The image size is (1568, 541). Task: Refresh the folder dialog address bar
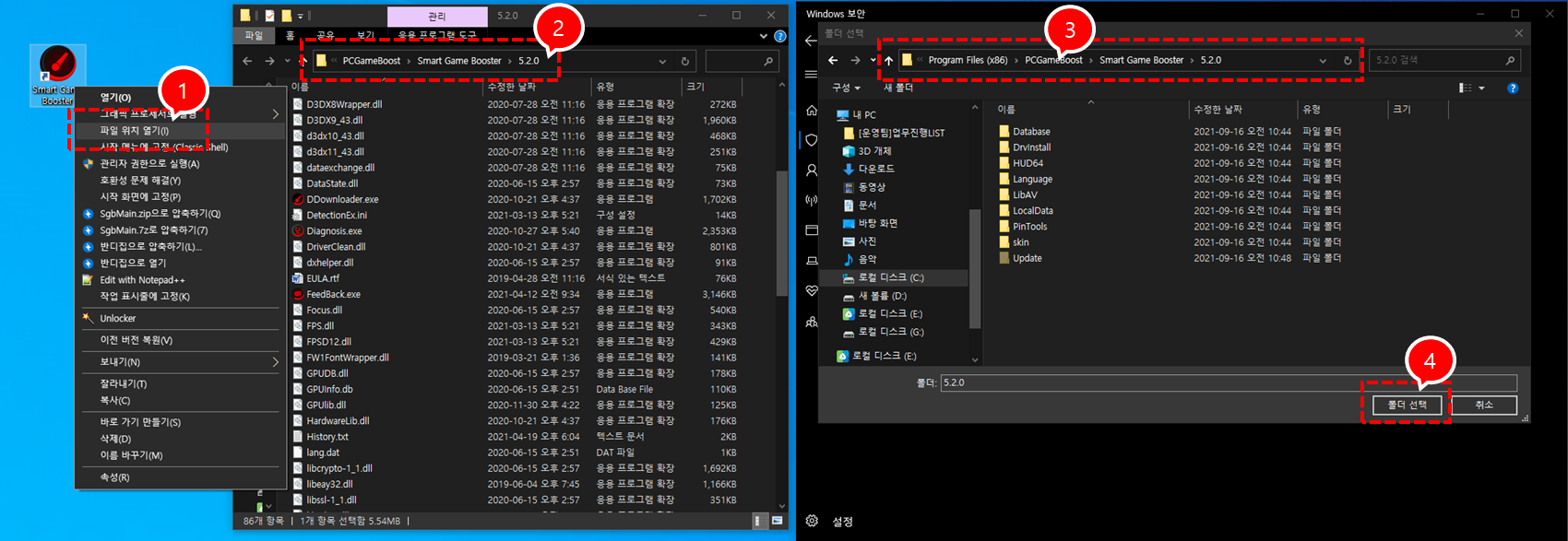[x=1348, y=60]
